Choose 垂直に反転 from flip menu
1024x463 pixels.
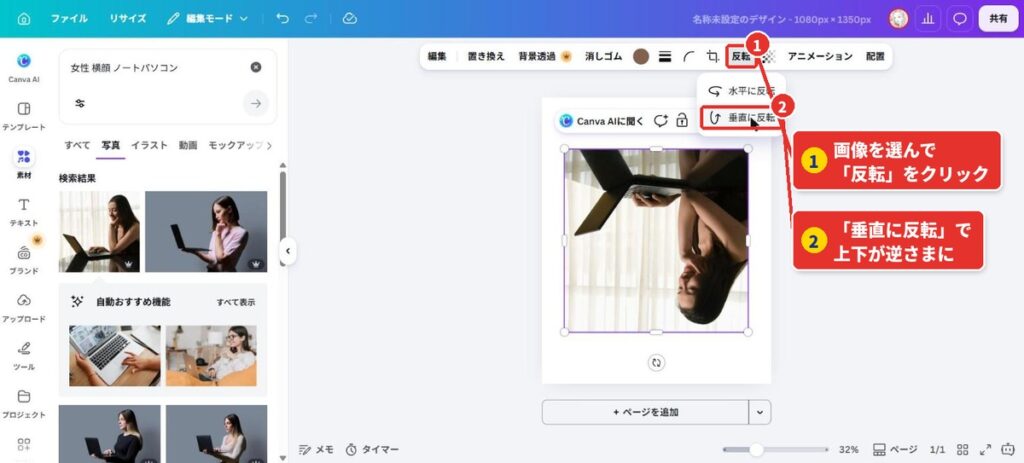pyautogui.click(x=741, y=118)
